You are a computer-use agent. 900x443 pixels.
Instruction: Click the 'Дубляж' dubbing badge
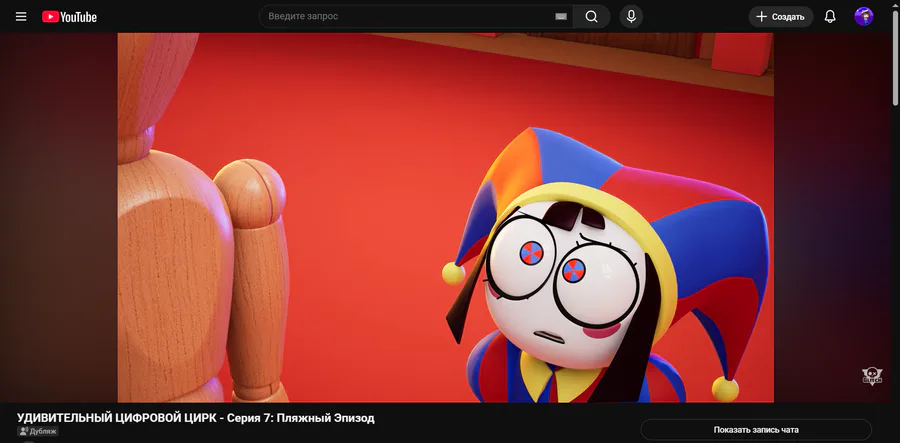(x=38, y=431)
